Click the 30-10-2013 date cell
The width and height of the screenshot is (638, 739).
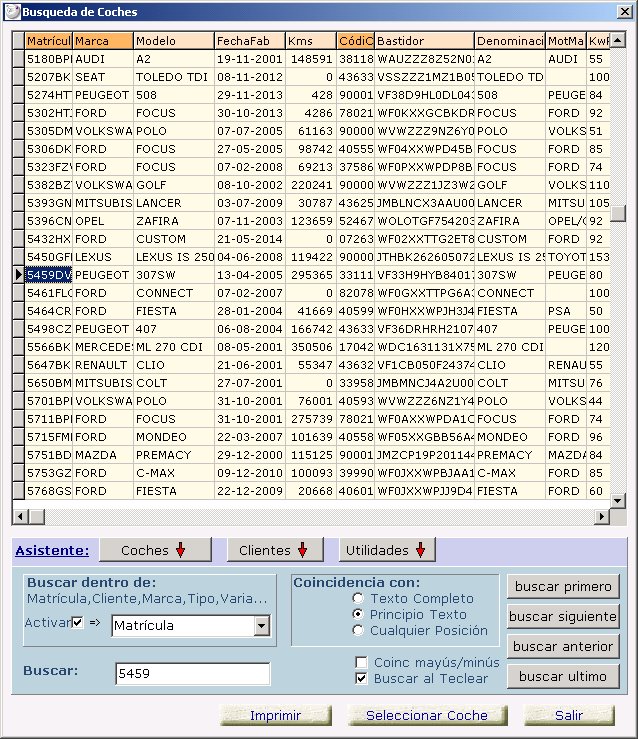tap(250, 113)
